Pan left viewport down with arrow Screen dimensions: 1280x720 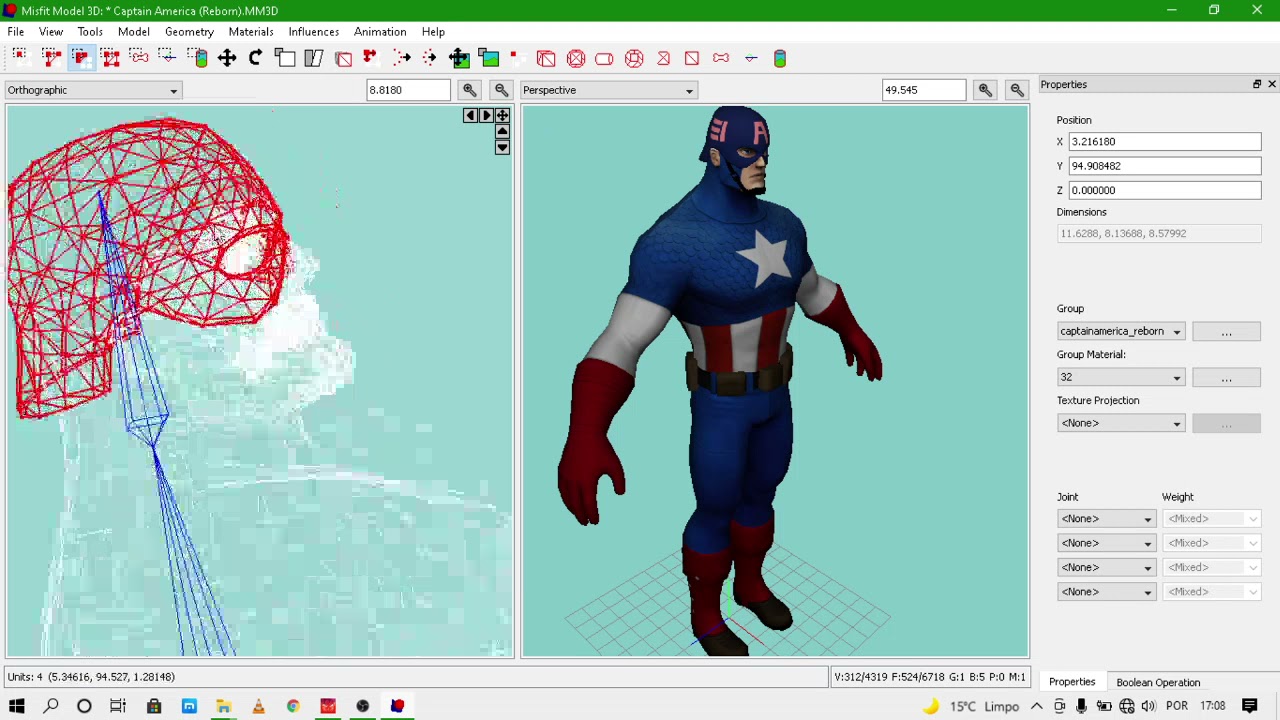coord(502,148)
